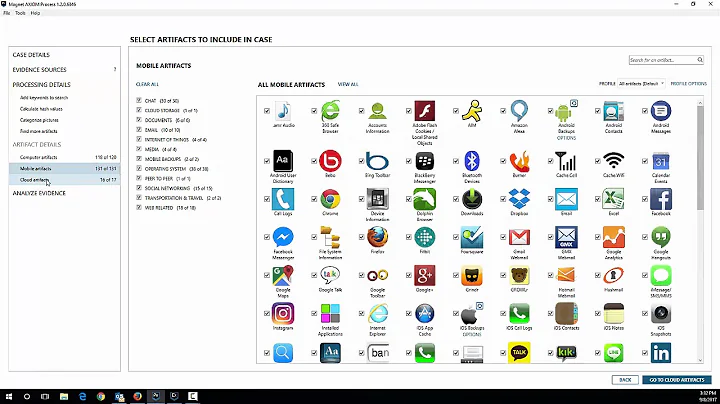Uncheck the DOCUMENTS category checkbox

139,119
